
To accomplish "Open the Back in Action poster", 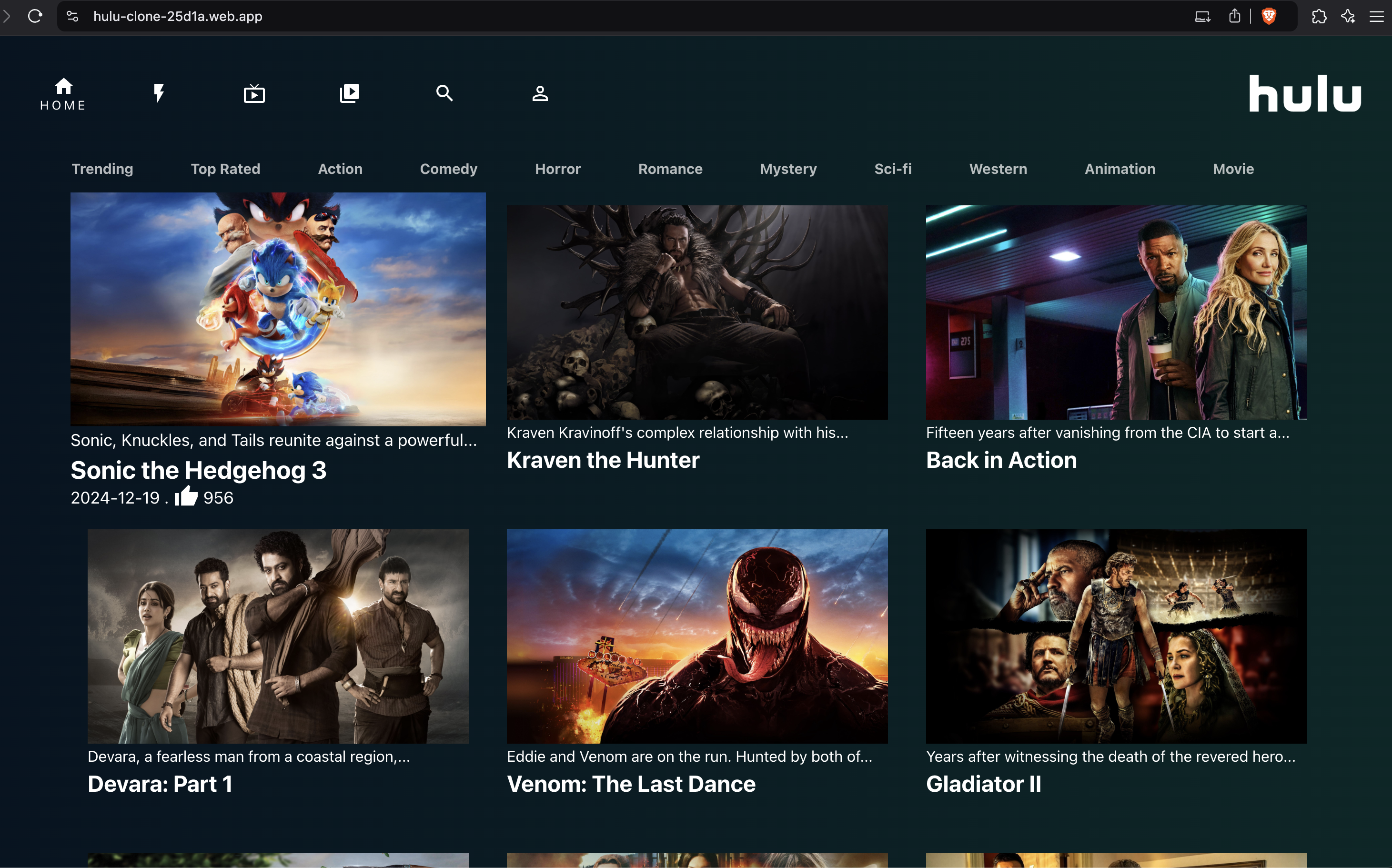I will (x=1117, y=313).
